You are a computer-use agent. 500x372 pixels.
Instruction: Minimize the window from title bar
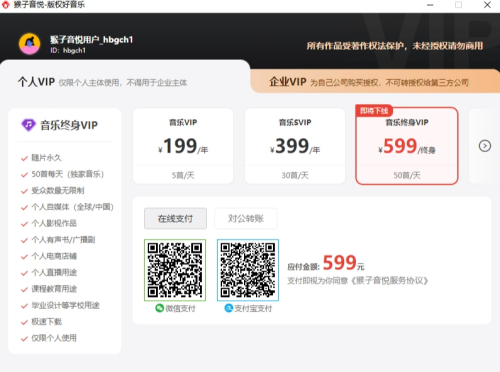pos(430,5)
